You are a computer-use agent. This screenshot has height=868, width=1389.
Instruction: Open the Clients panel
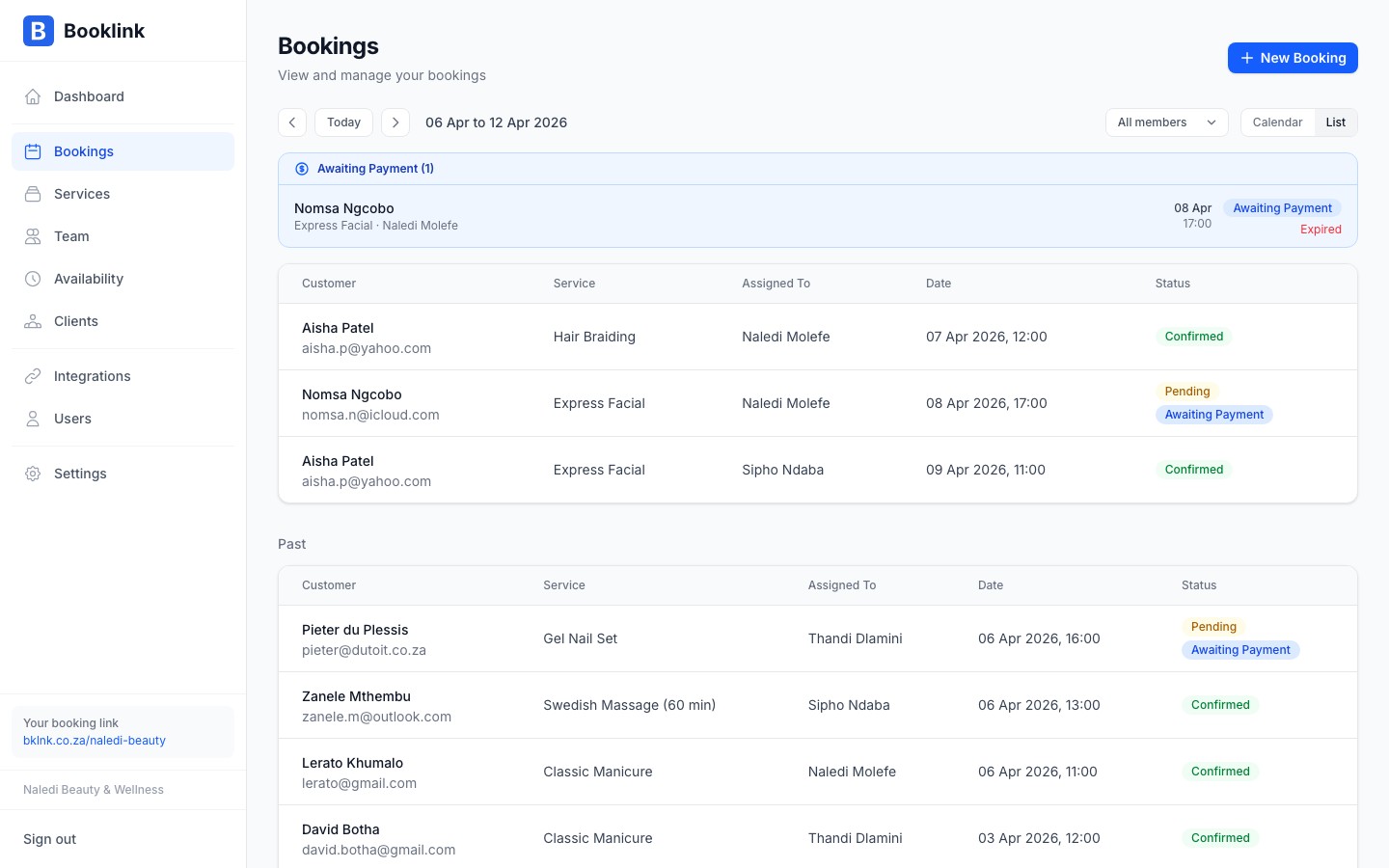tap(75, 321)
